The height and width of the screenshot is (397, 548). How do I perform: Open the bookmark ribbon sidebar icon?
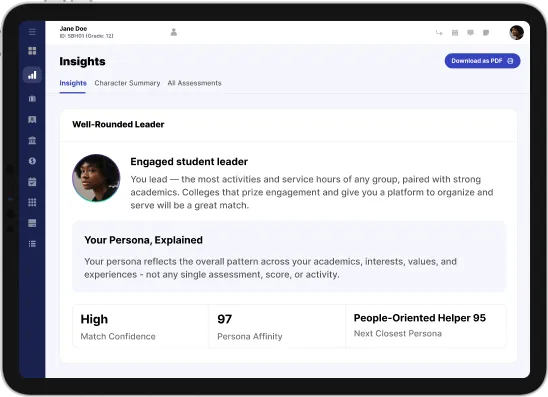(32, 120)
